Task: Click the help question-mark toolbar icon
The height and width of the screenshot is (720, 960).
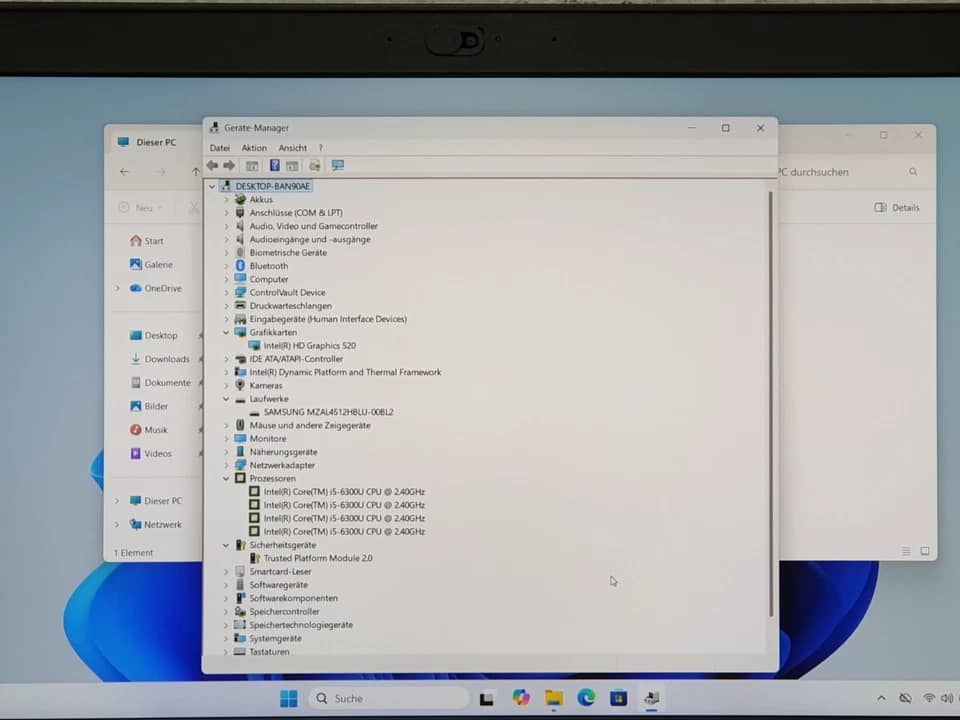Action: pos(274,165)
